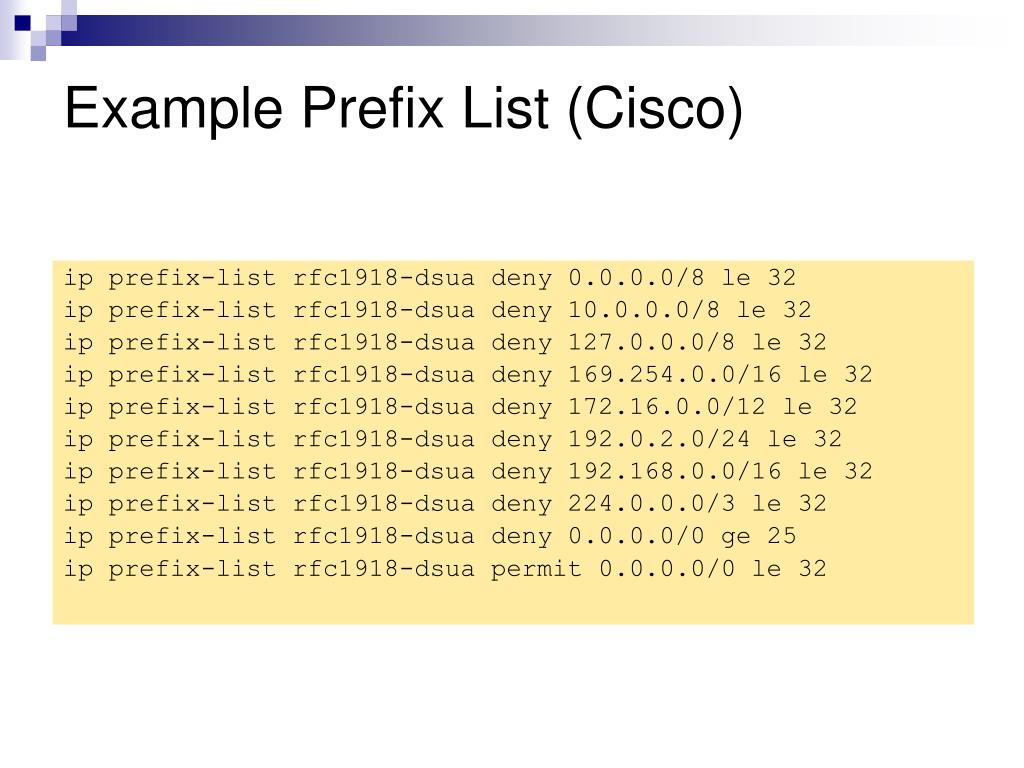The height and width of the screenshot is (768, 1024).
Task: Select the deny 192.168.0.0/16 line
Action: [468, 472]
